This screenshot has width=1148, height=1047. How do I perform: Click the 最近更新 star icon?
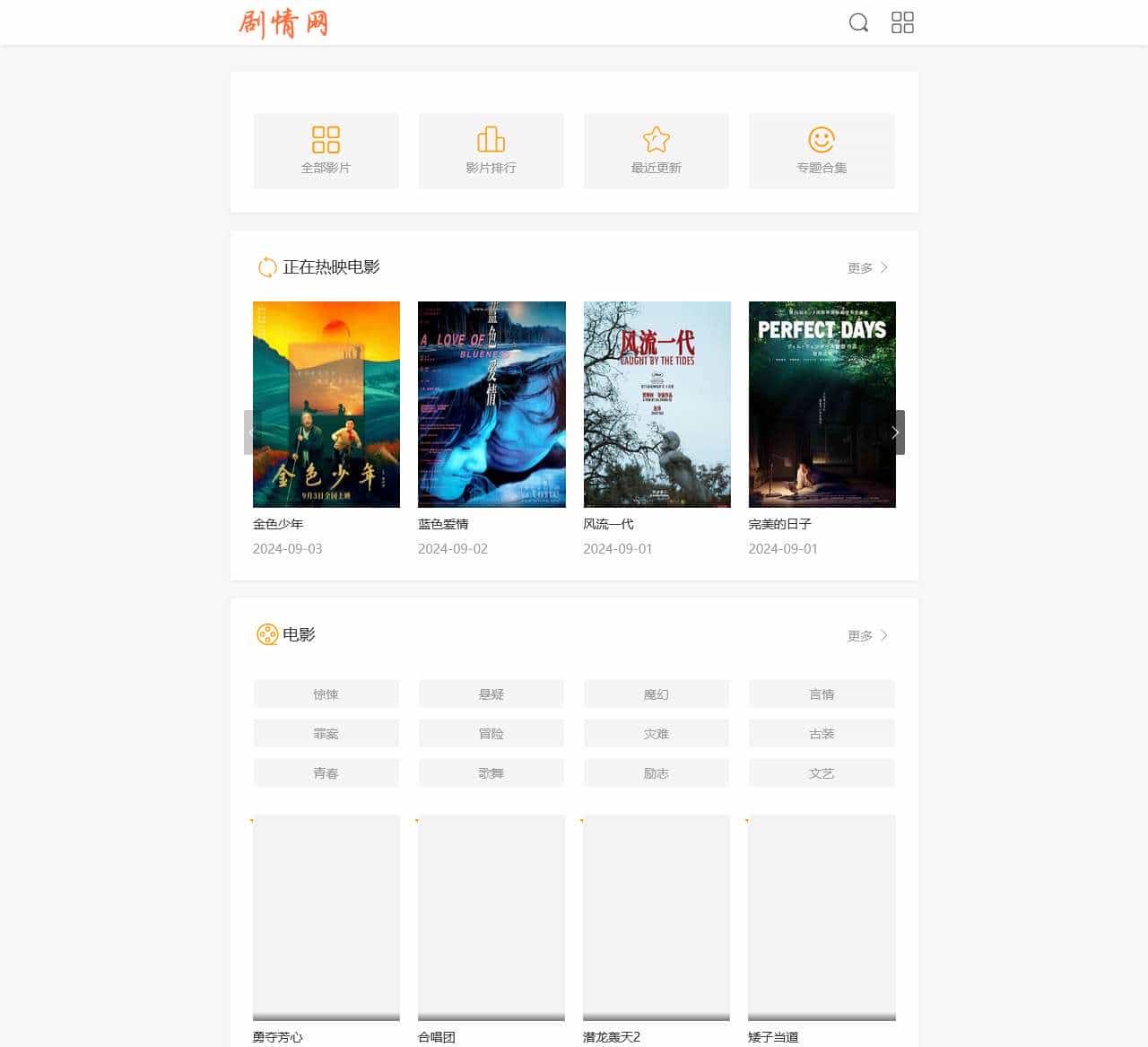coord(656,139)
